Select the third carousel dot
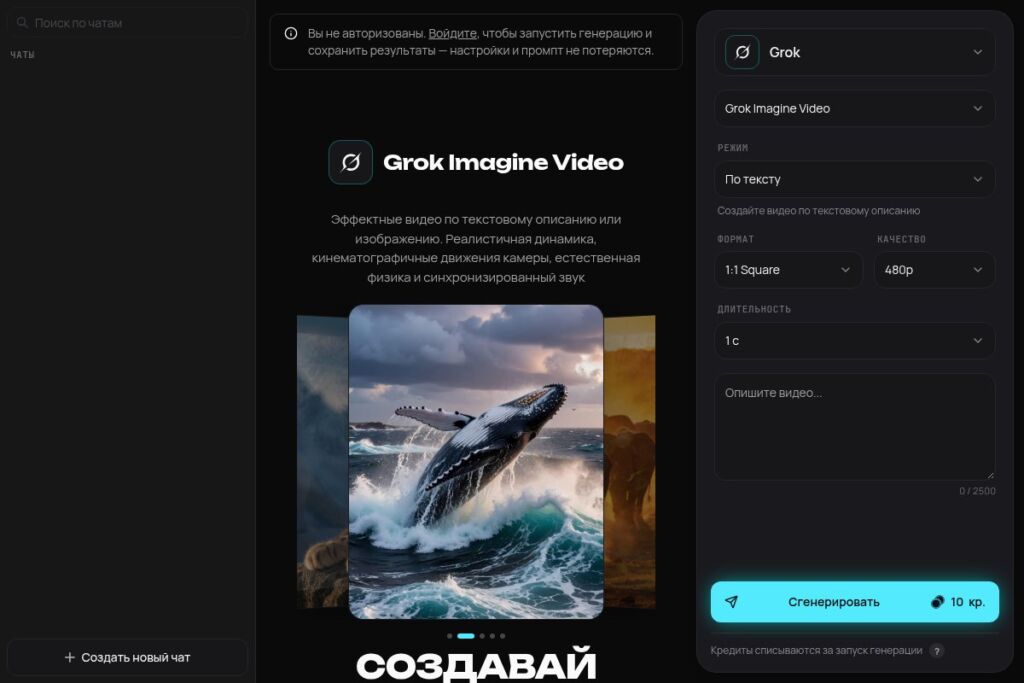Viewport: 1024px width, 683px height. pyautogui.click(x=482, y=636)
